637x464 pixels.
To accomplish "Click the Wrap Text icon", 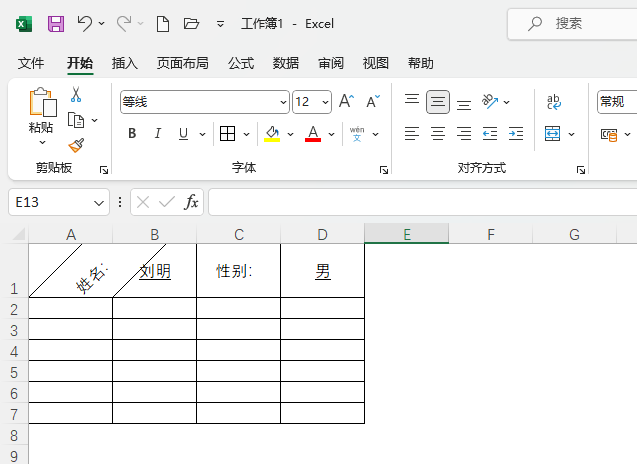I will pyautogui.click(x=554, y=102).
